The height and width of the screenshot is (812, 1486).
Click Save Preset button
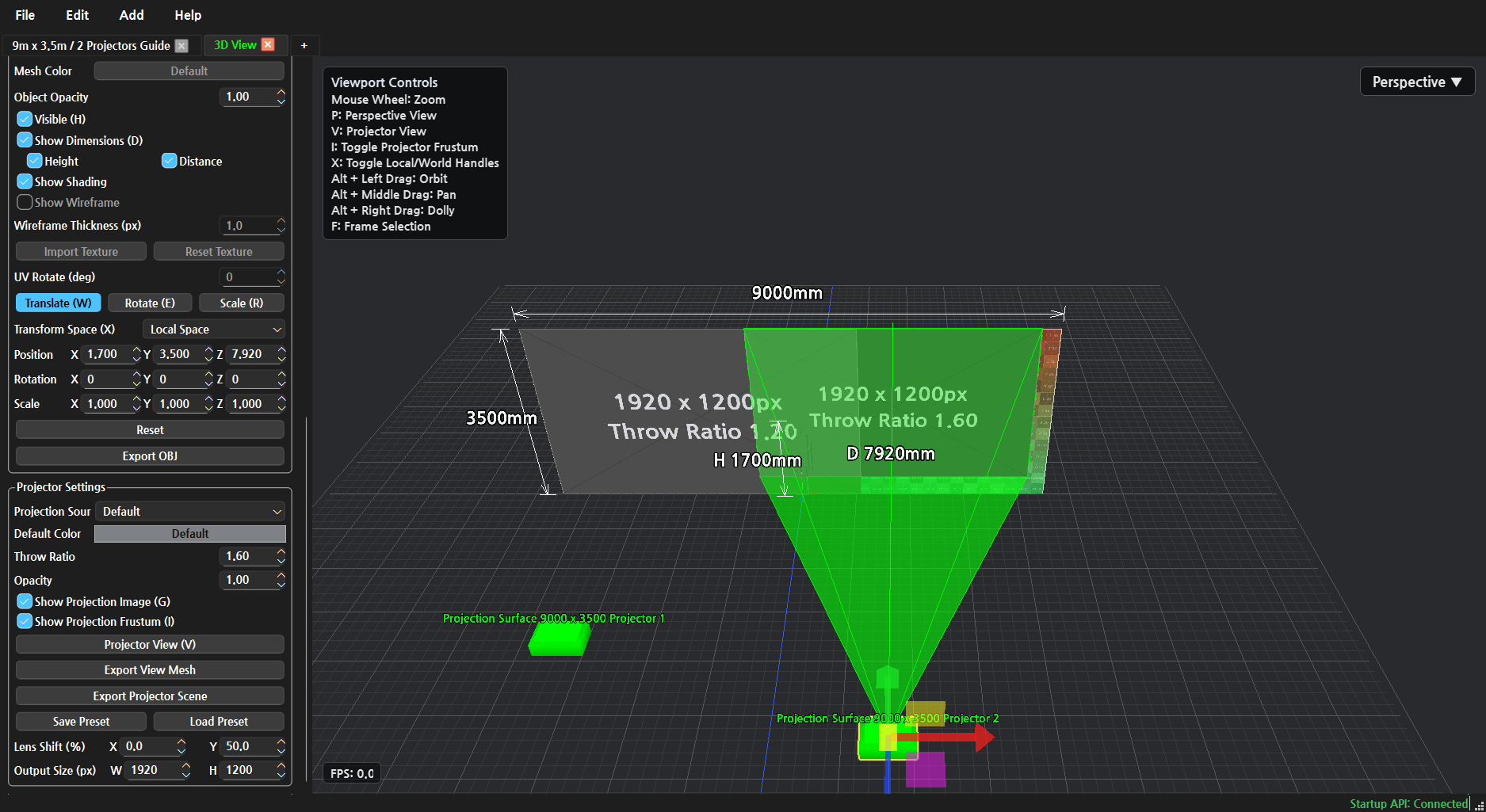click(x=81, y=721)
